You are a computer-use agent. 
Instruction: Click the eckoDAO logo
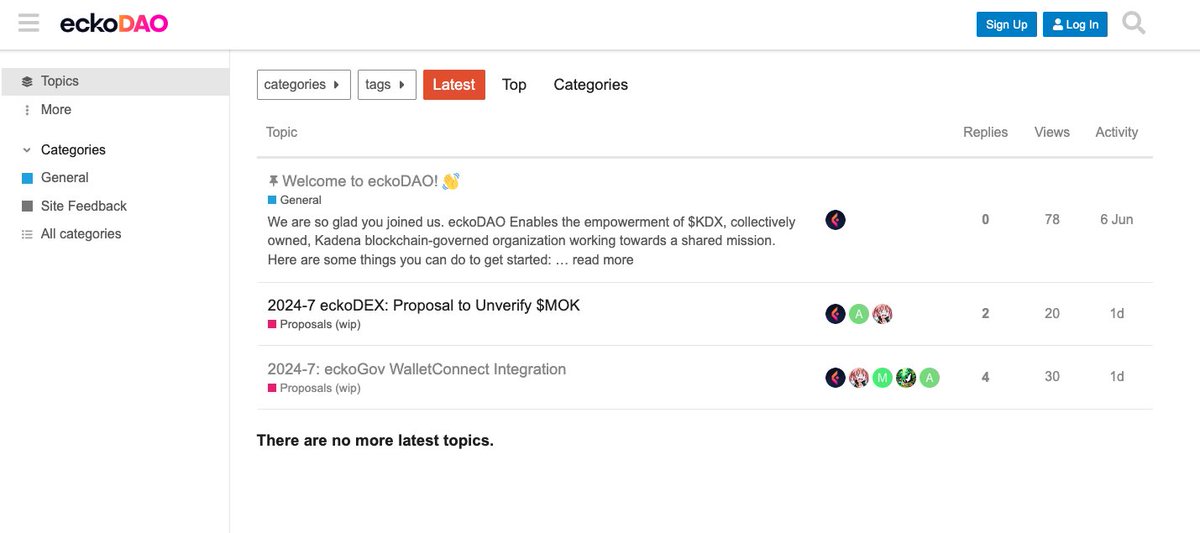114,24
